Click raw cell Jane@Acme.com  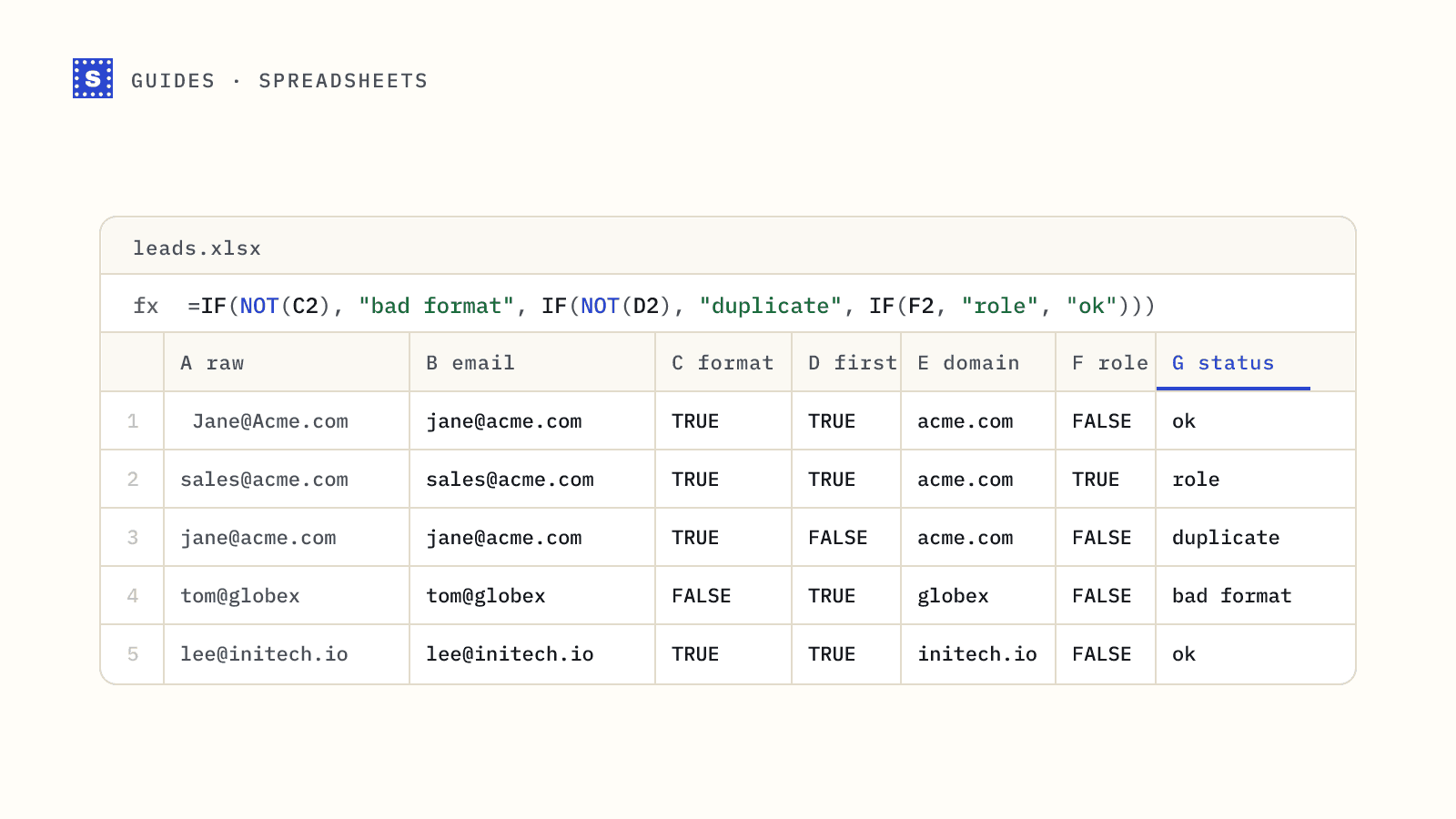pyautogui.click(x=287, y=421)
